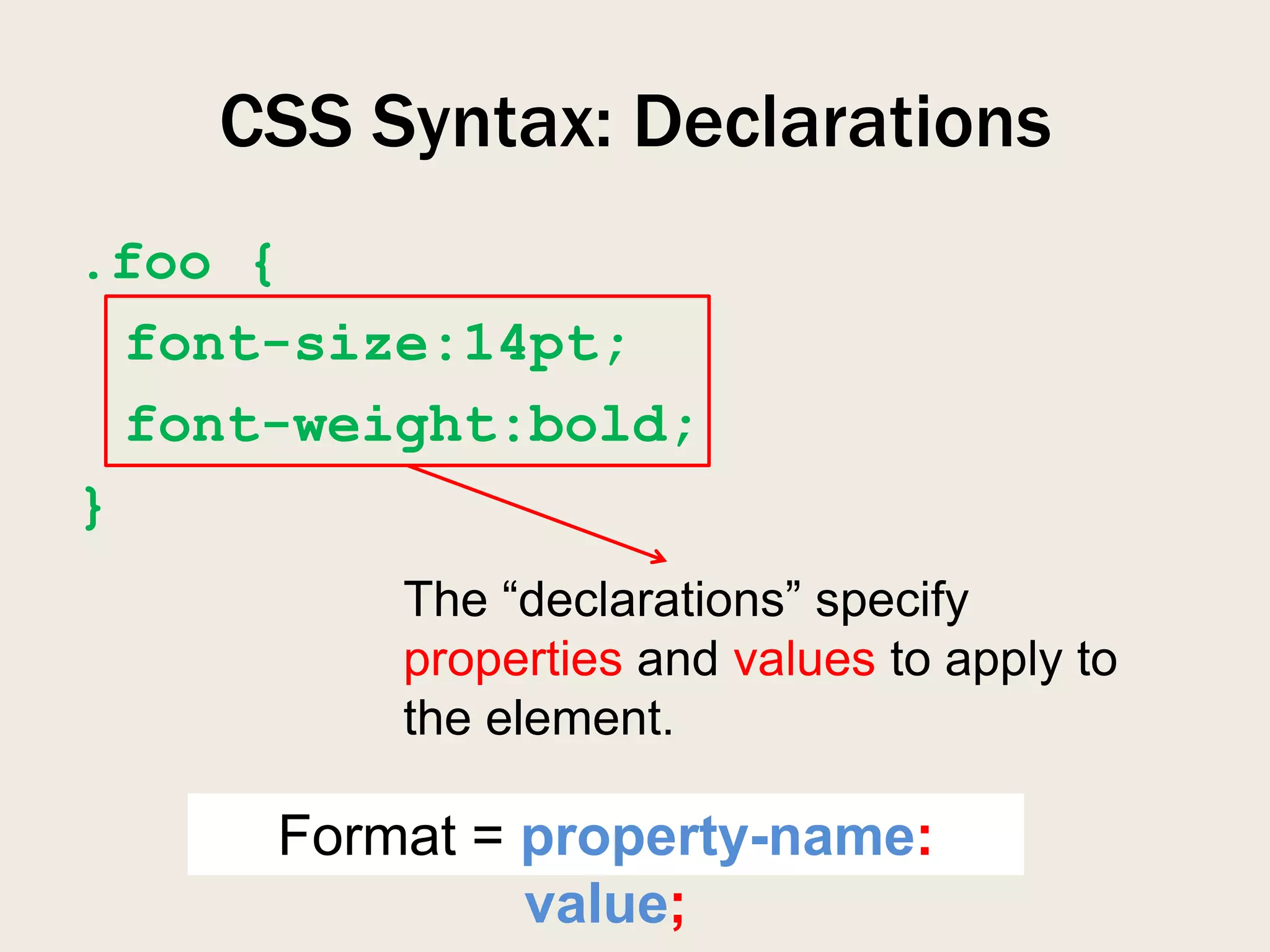Click the sentence beginning 'The “declarations” specify'

(760, 658)
